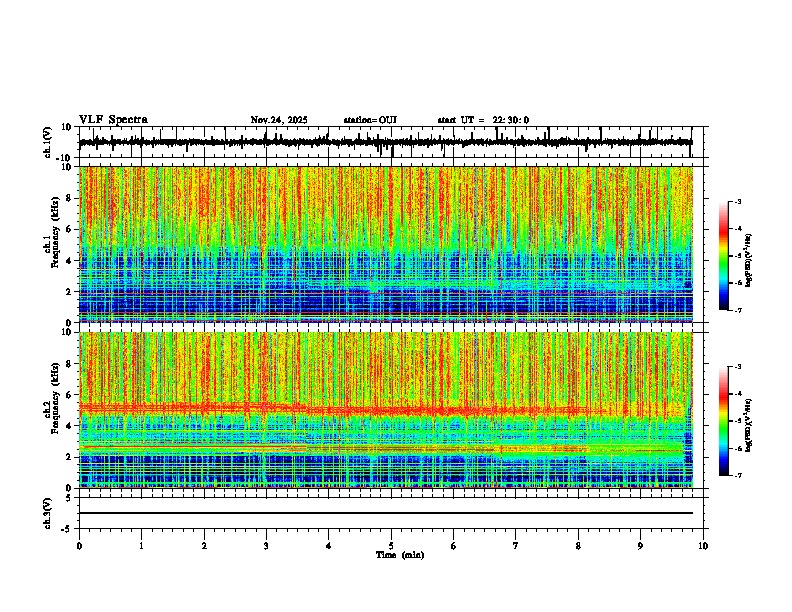Click time-axis tick label "3"
The height and width of the screenshot is (612, 792).
coord(266,546)
